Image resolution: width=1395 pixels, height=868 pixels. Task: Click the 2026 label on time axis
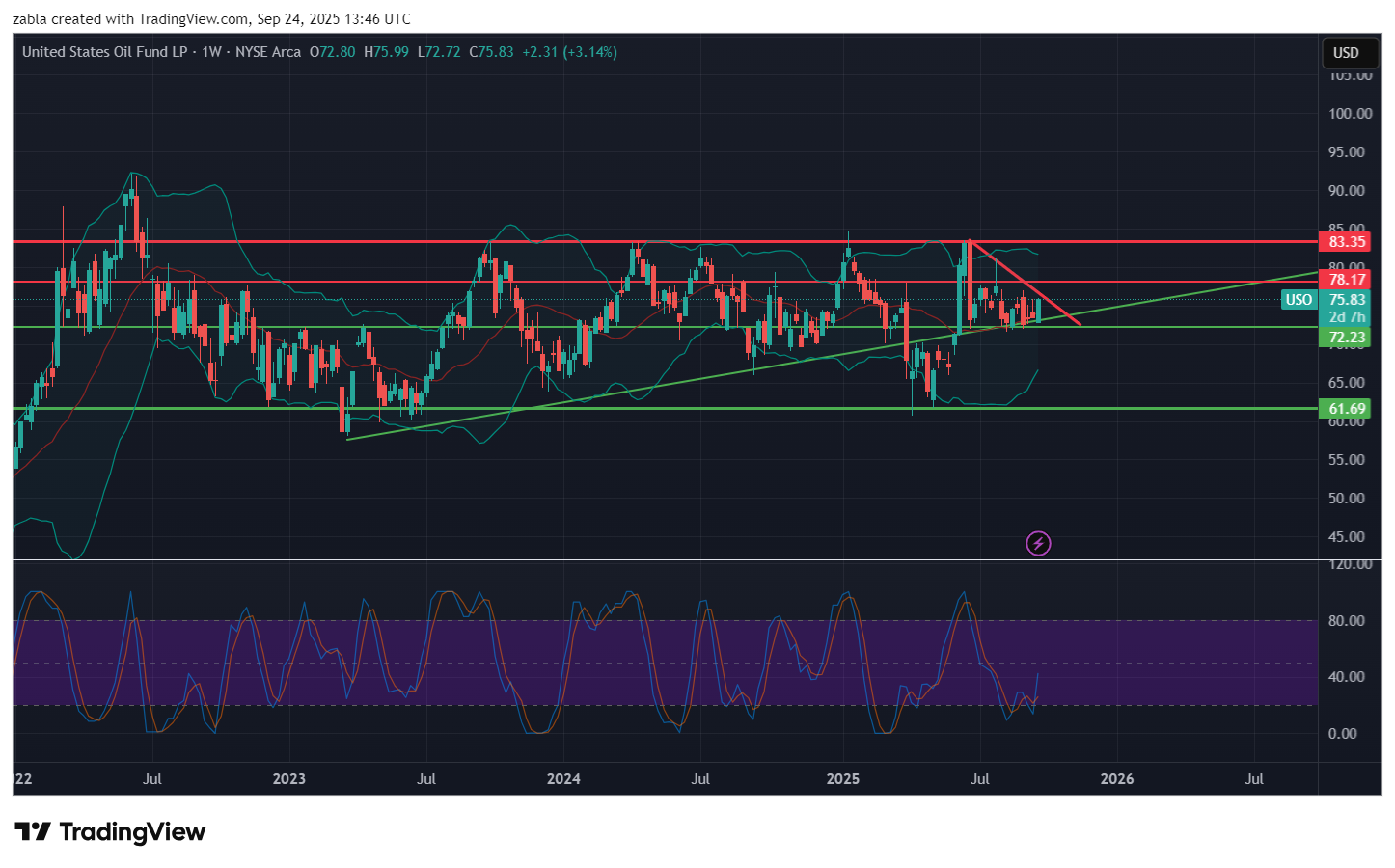[1117, 779]
